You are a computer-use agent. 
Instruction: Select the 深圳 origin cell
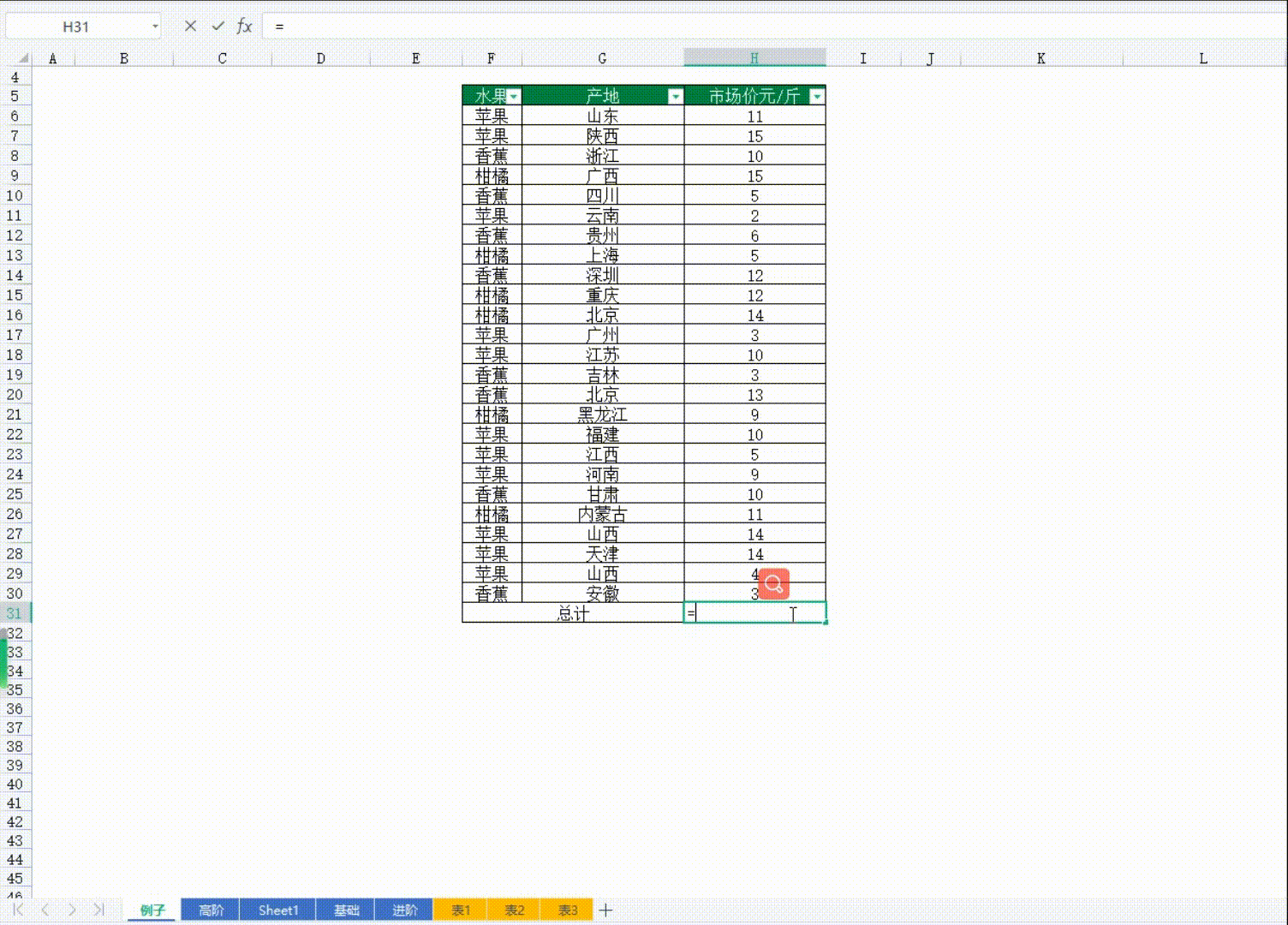pyautogui.click(x=603, y=275)
